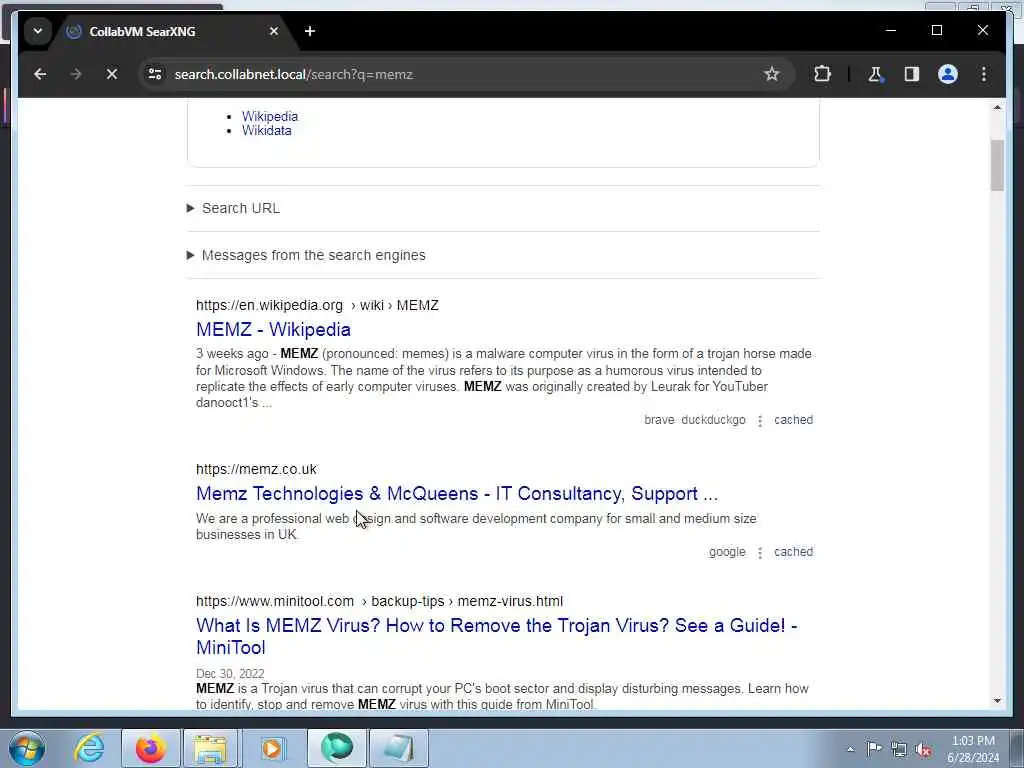Open more options for memz.co.uk result

click(x=760, y=553)
